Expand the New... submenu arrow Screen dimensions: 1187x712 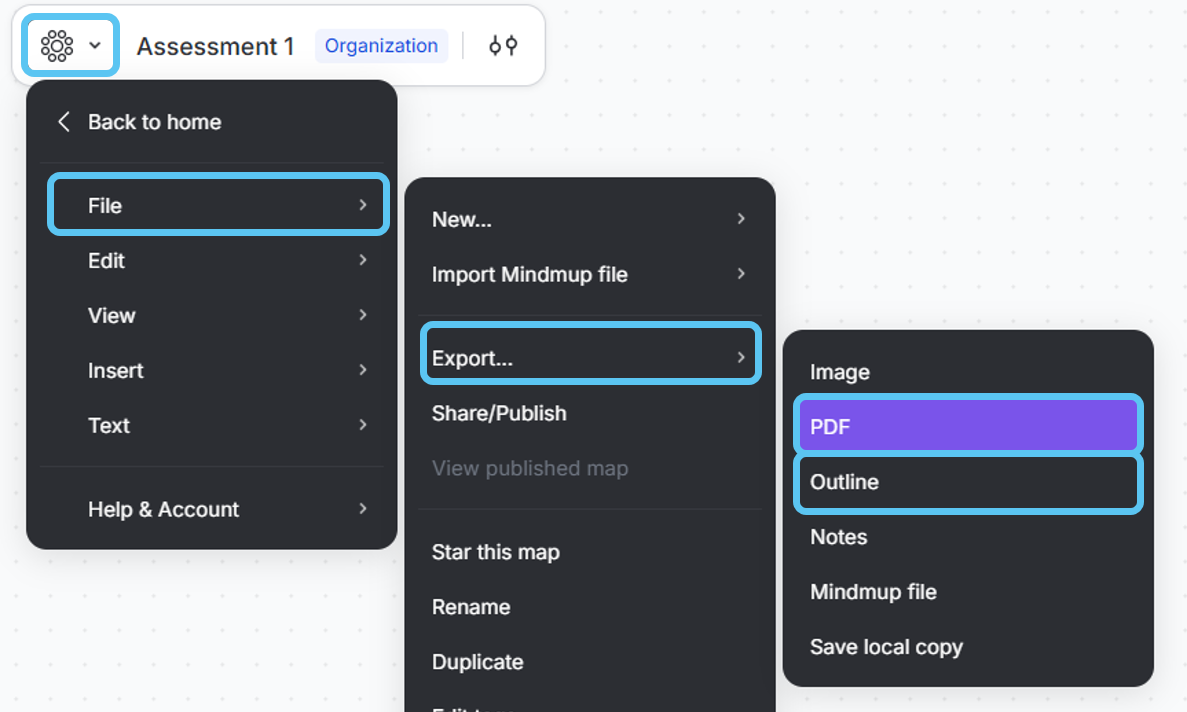pyautogui.click(x=741, y=219)
